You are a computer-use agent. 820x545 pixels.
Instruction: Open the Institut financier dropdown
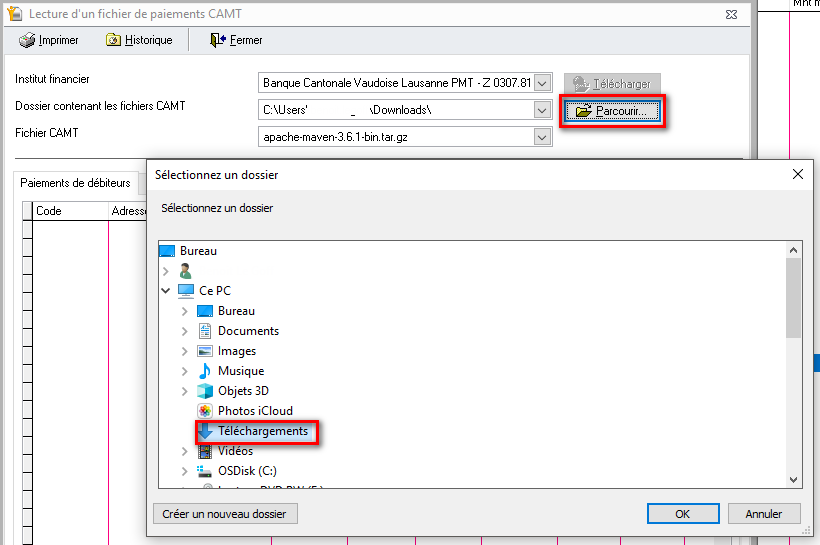click(542, 83)
